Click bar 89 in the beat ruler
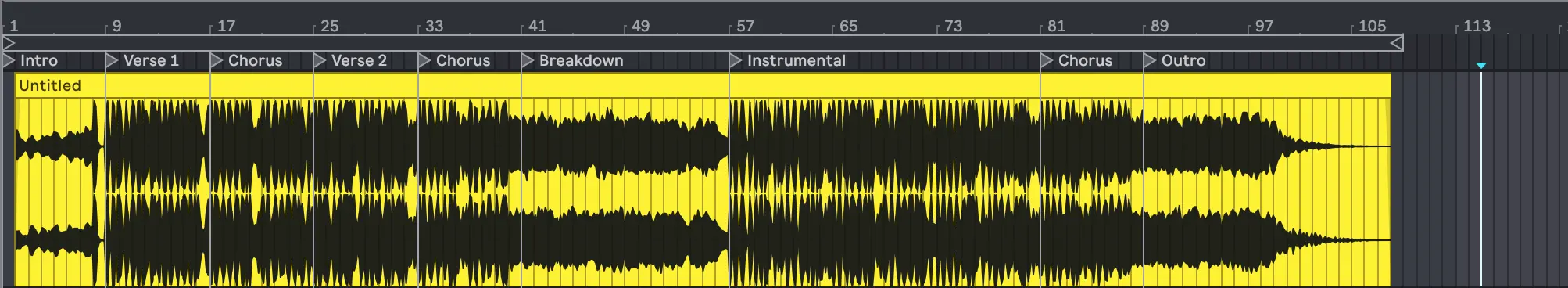 click(1159, 26)
